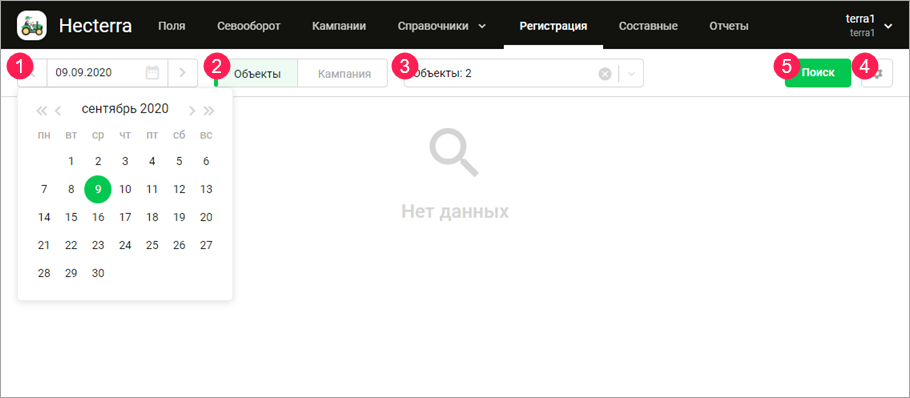Switch toggle to Объекты mode

click(x=257, y=74)
